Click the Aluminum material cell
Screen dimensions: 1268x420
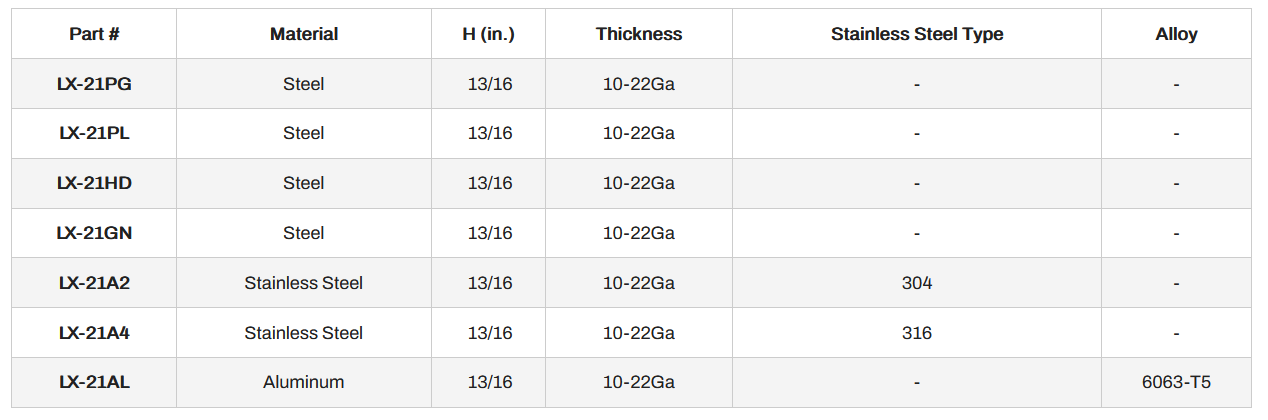[304, 382]
